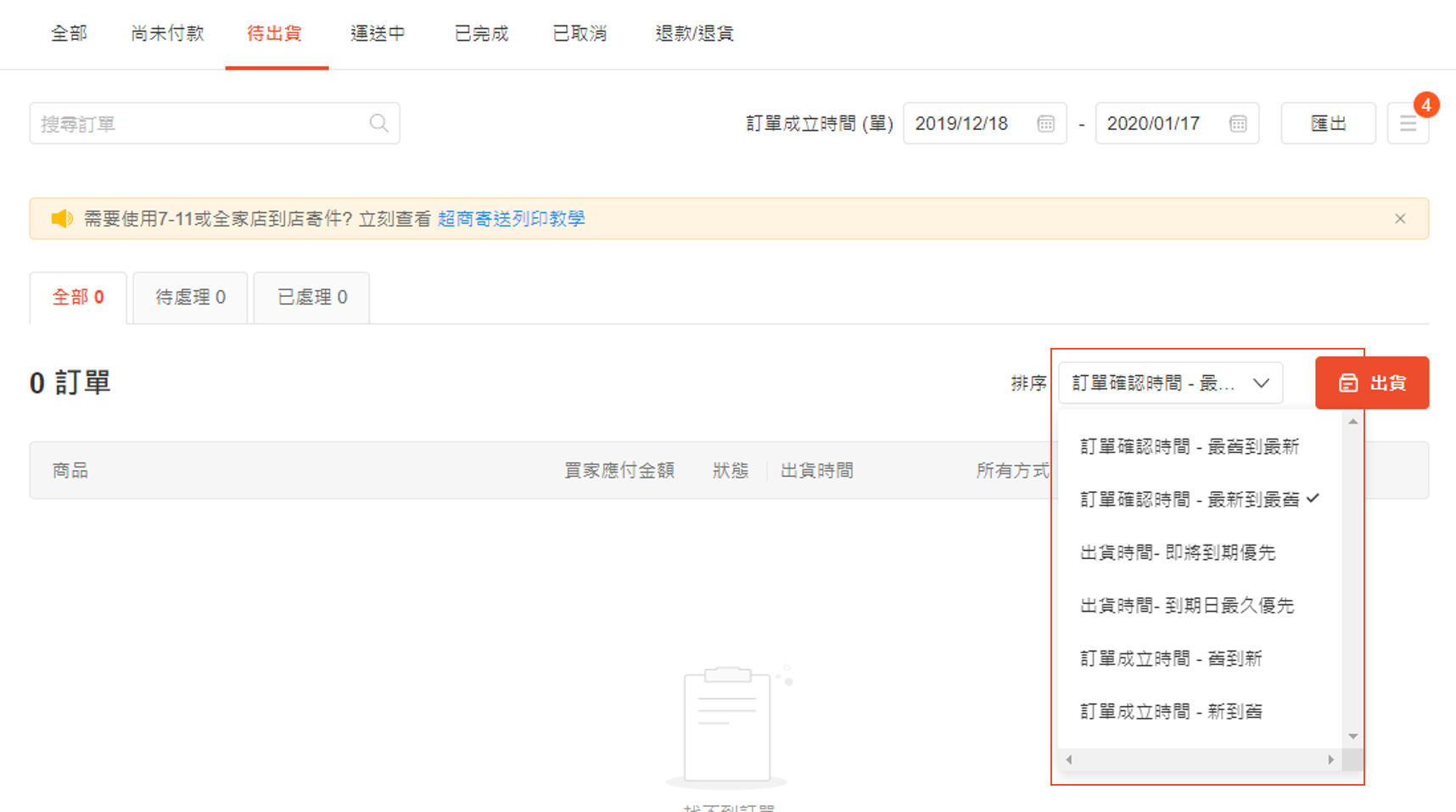Click the search magnifier icon
This screenshot has width=1456, height=812.
click(378, 124)
